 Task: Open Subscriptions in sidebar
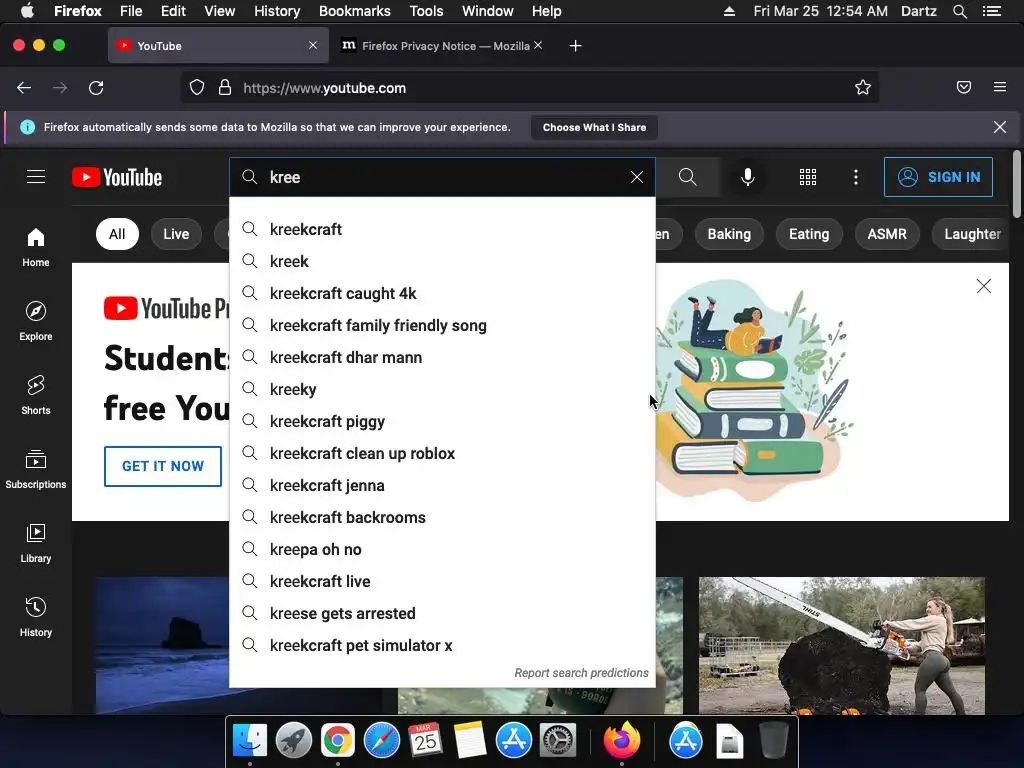pos(36,469)
